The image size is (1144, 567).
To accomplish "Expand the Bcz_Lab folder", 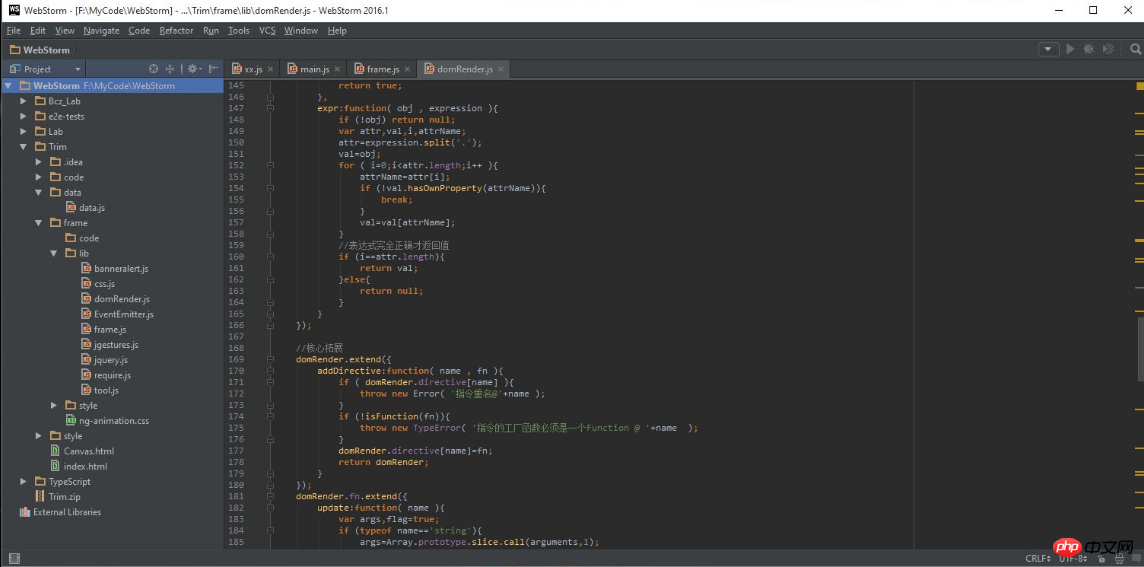I will (x=24, y=101).
